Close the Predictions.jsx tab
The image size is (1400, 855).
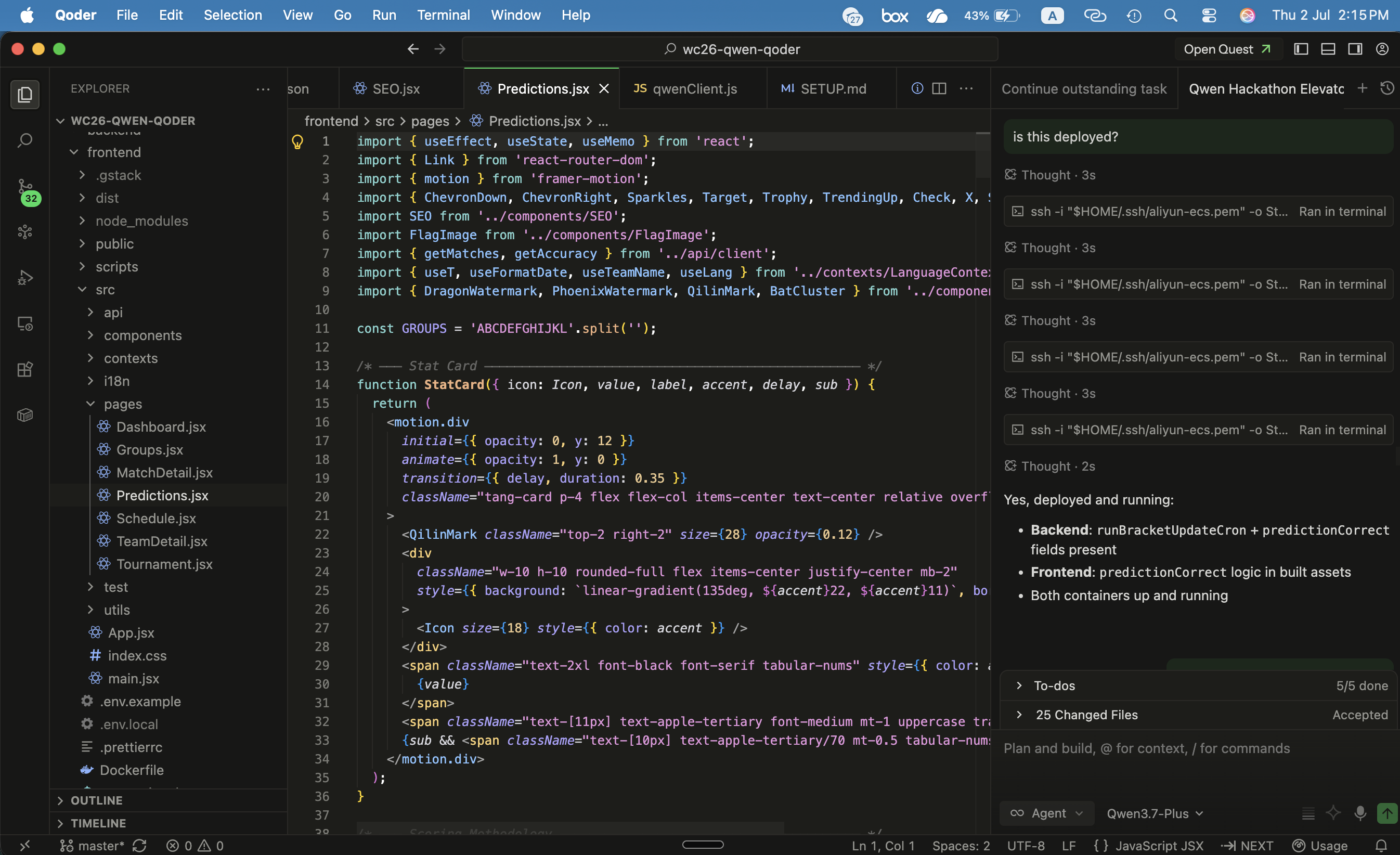[x=604, y=88]
